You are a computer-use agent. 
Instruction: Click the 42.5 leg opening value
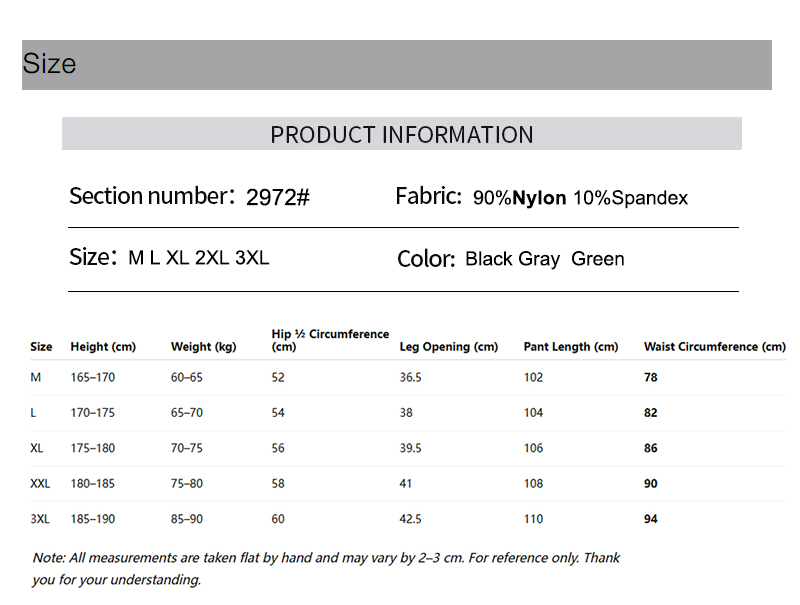point(411,519)
